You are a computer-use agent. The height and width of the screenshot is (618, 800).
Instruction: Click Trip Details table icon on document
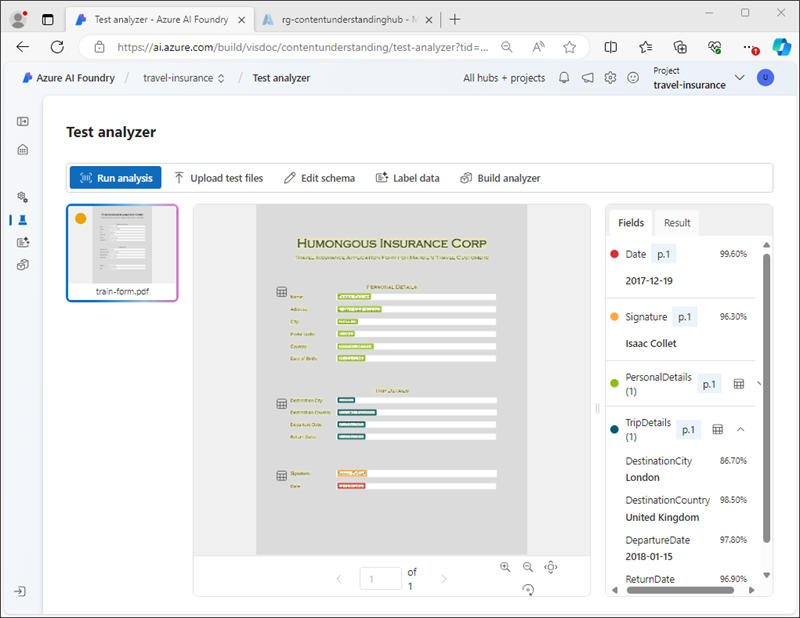pos(282,404)
